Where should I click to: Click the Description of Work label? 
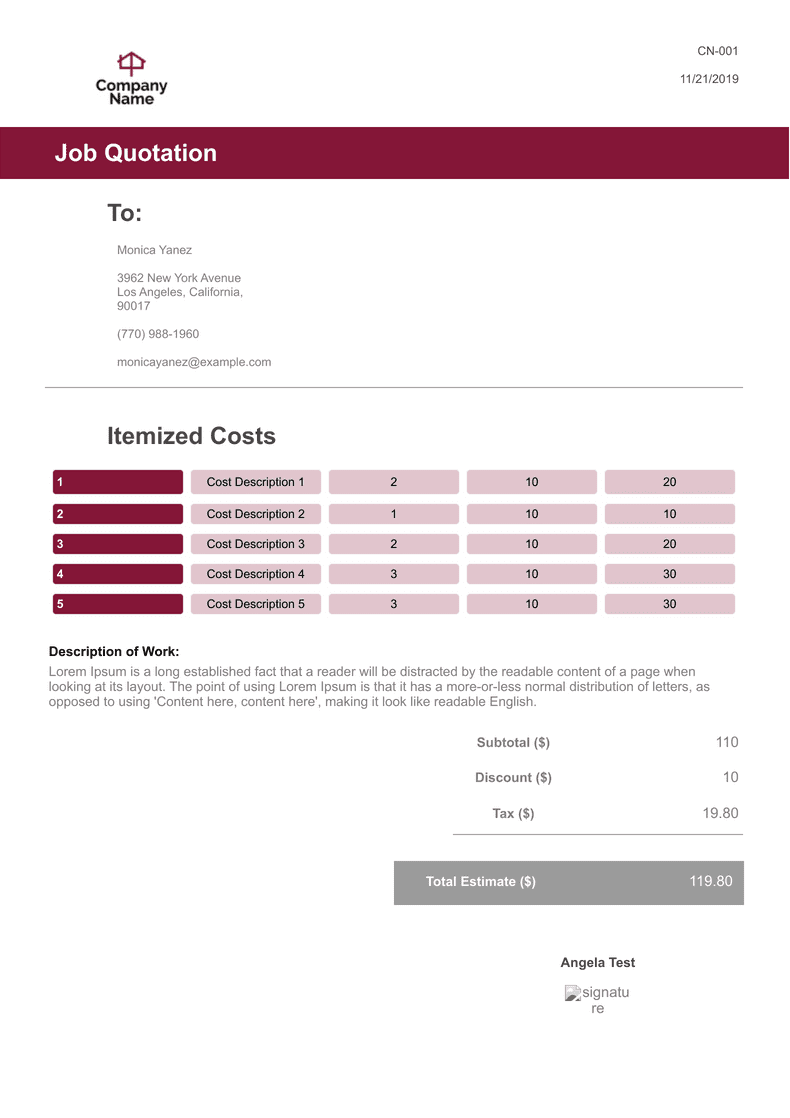pyautogui.click(x=114, y=651)
